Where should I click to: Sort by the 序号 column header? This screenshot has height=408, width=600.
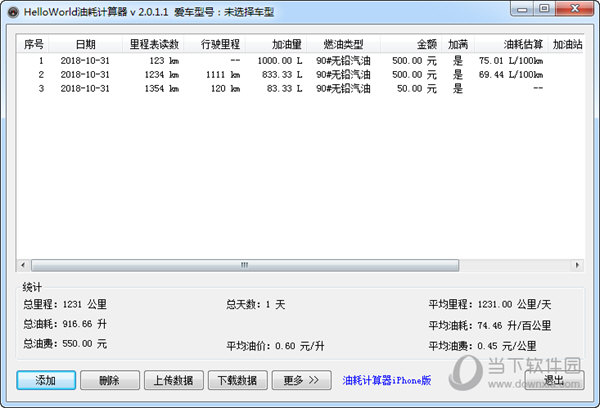33,44
